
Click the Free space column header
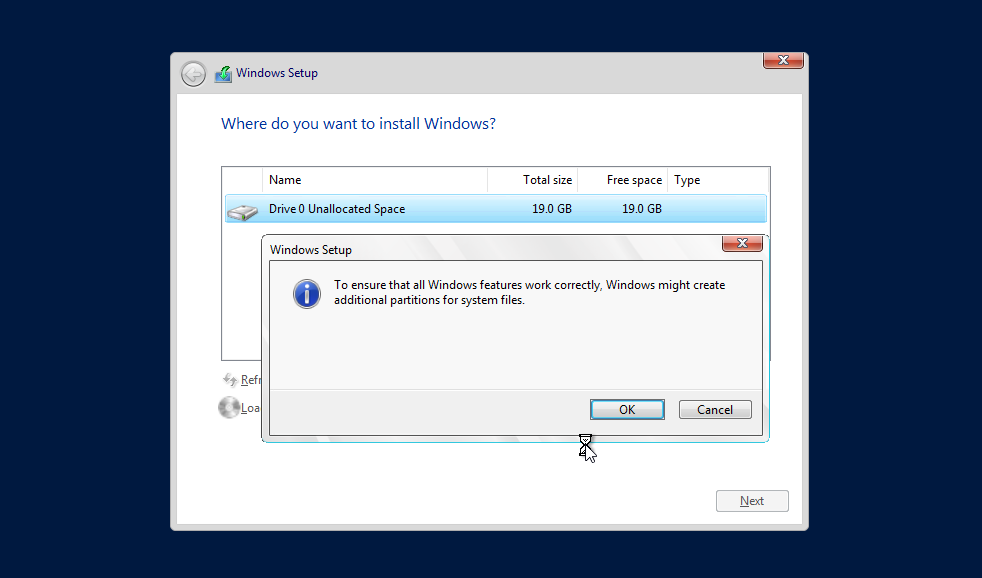coord(623,180)
